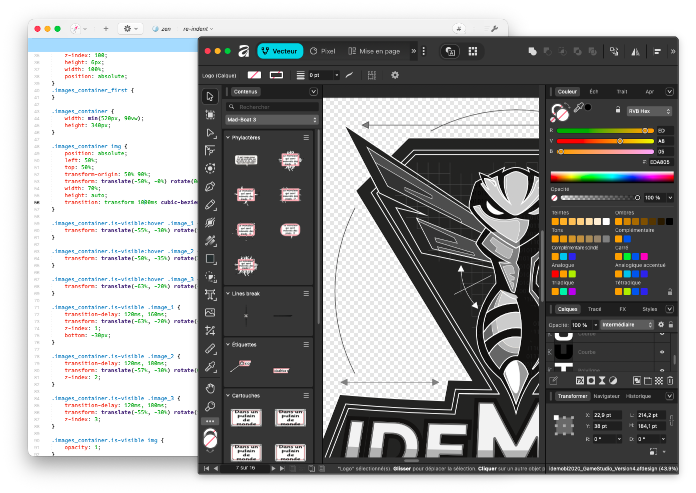Open the Historique tab
The width and height of the screenshot is (696, 493).
[638, 396]
